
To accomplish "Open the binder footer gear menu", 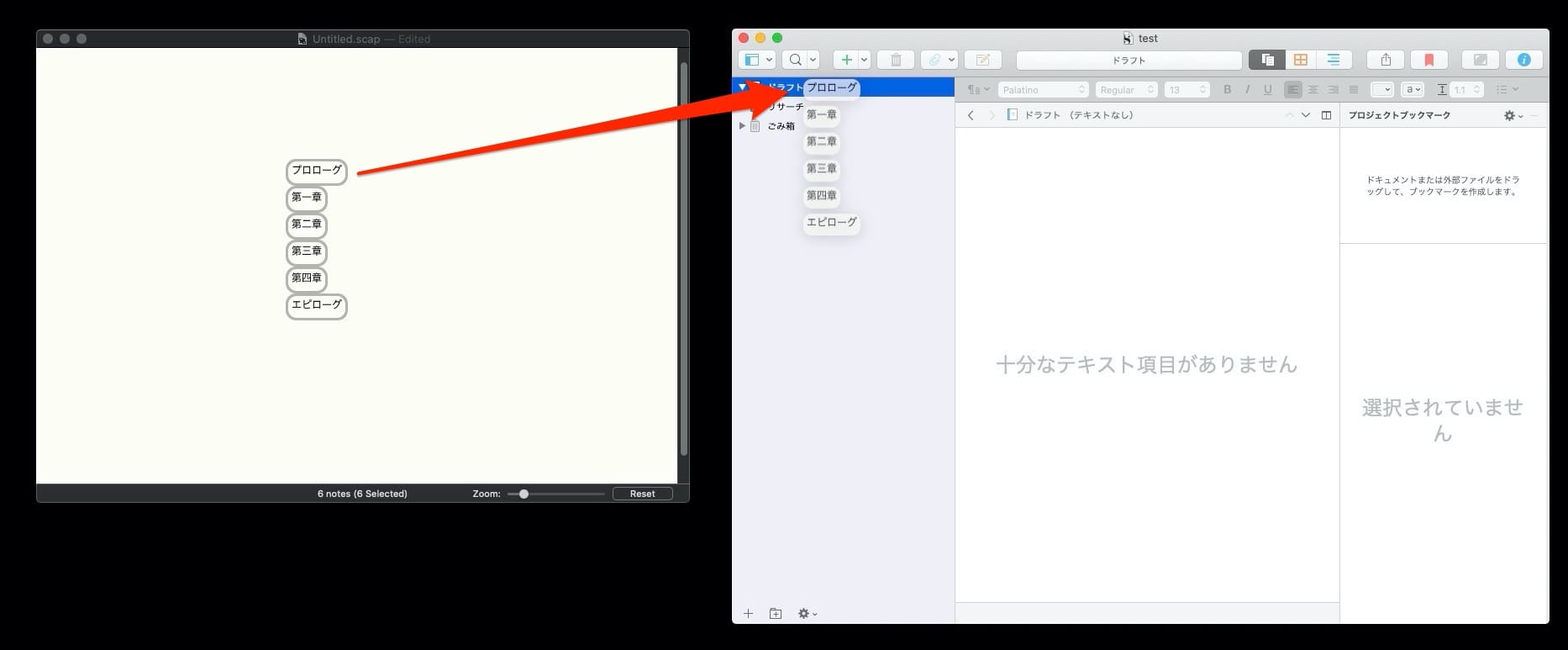I will click(x=807, y=614).
